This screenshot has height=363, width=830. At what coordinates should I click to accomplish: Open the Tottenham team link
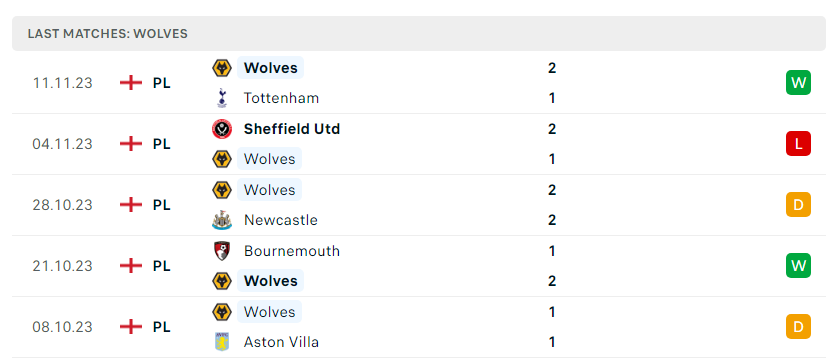click(x=281, y=98)
